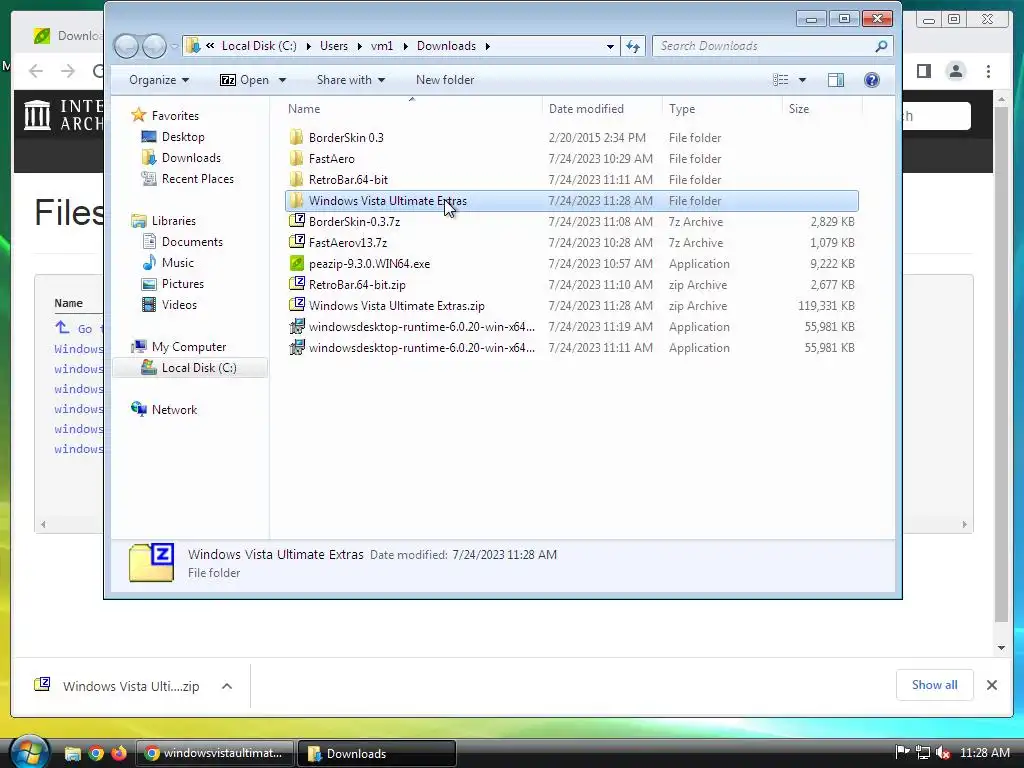This screenshot has height=768, width=1024.
Task: Sort by the Size column header
Action: click(x=822, y=108)
